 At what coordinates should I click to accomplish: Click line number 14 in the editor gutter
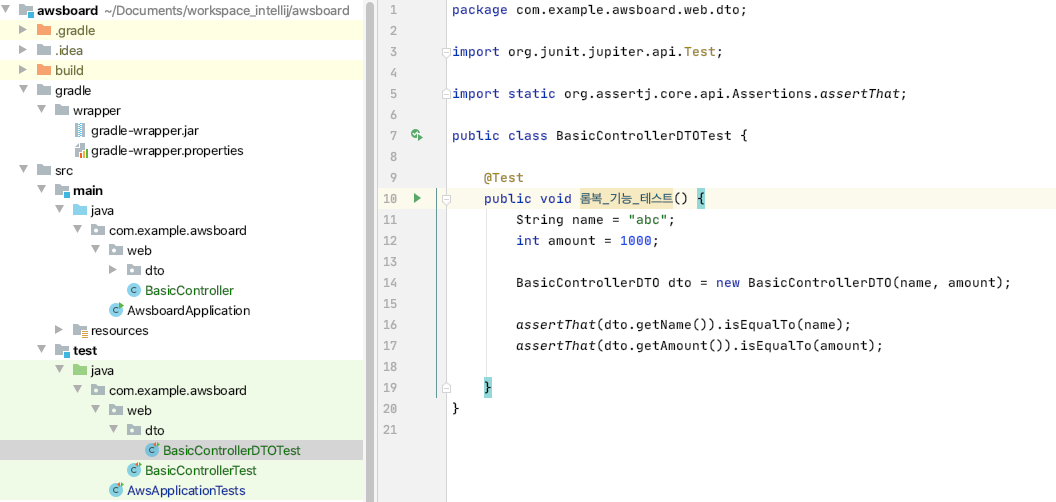coord(390,283)
